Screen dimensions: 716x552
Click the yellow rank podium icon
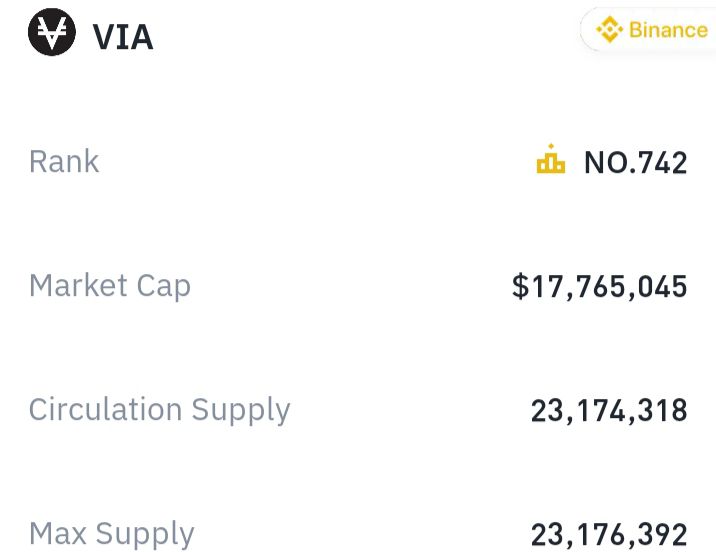tap(551, 158)
